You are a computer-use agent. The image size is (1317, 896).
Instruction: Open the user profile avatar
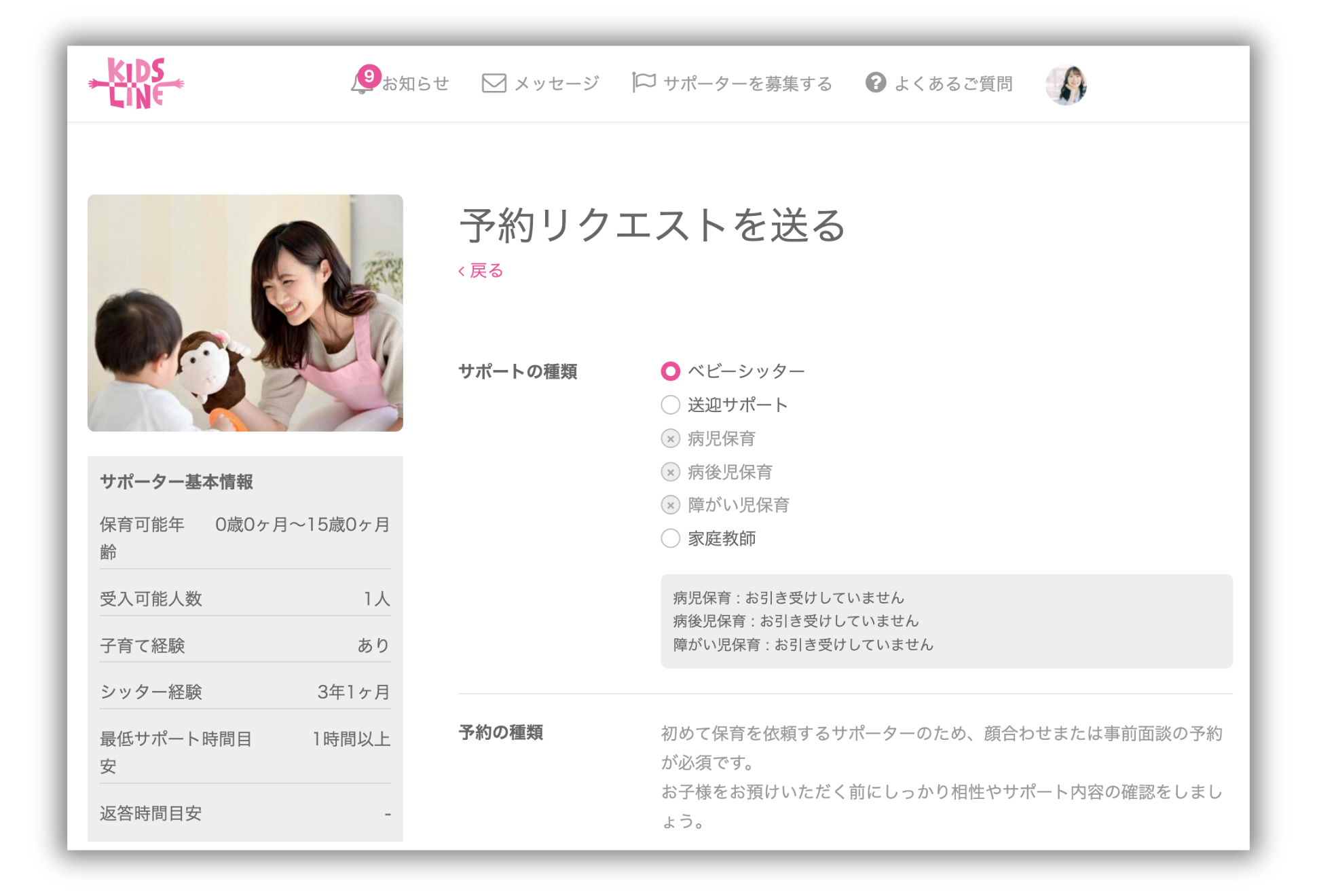(1066, 85)
